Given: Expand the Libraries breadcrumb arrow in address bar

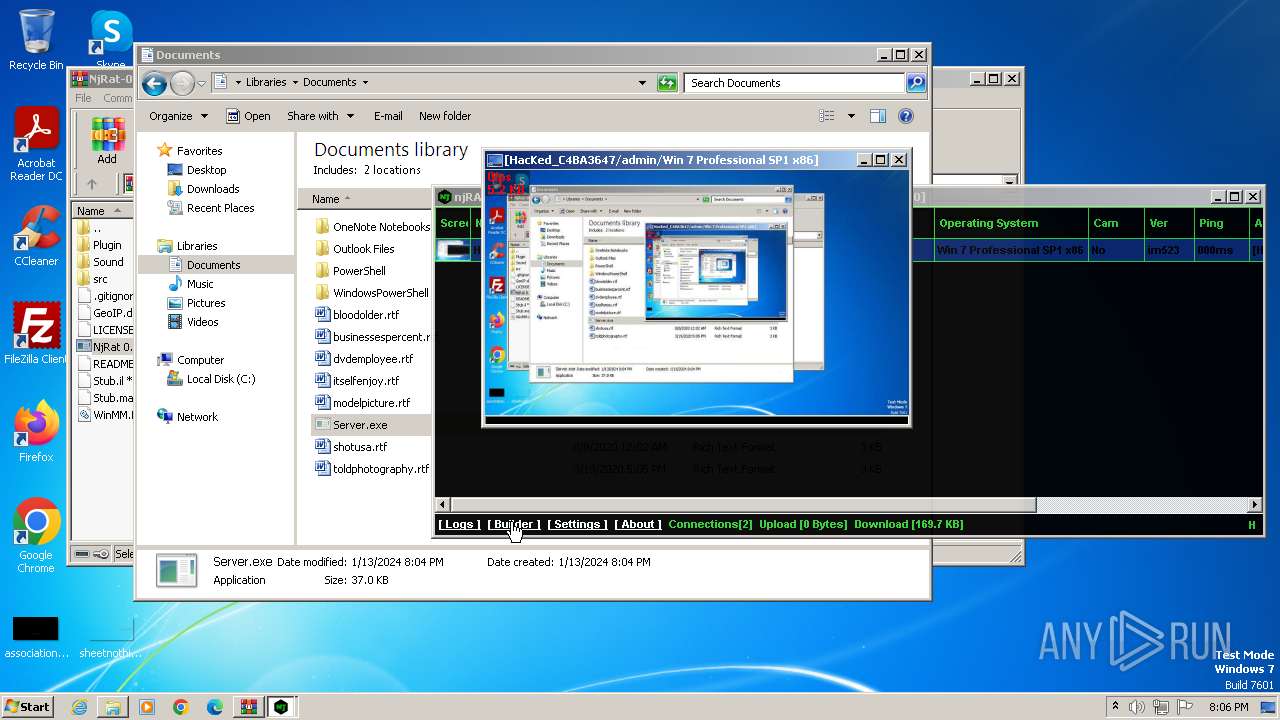Looking at the screenshot, I should pyautogui.click(x=294, y=83).
